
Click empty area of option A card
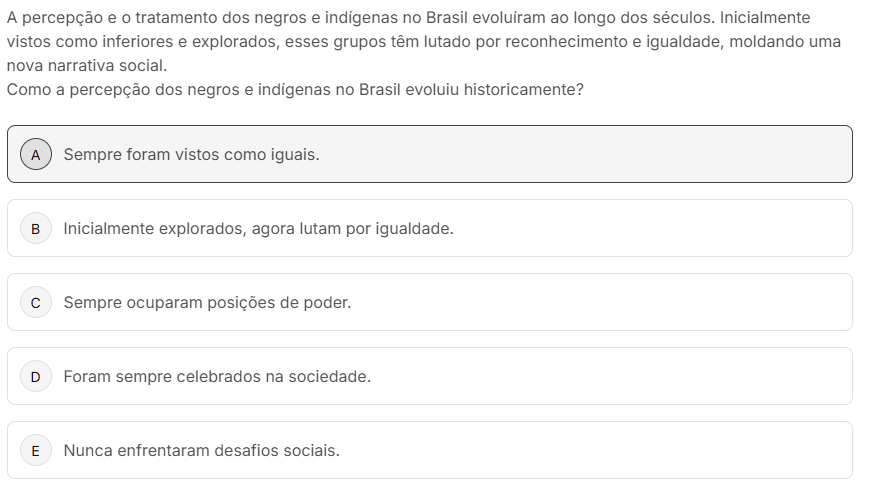click(x=584, y=154)
